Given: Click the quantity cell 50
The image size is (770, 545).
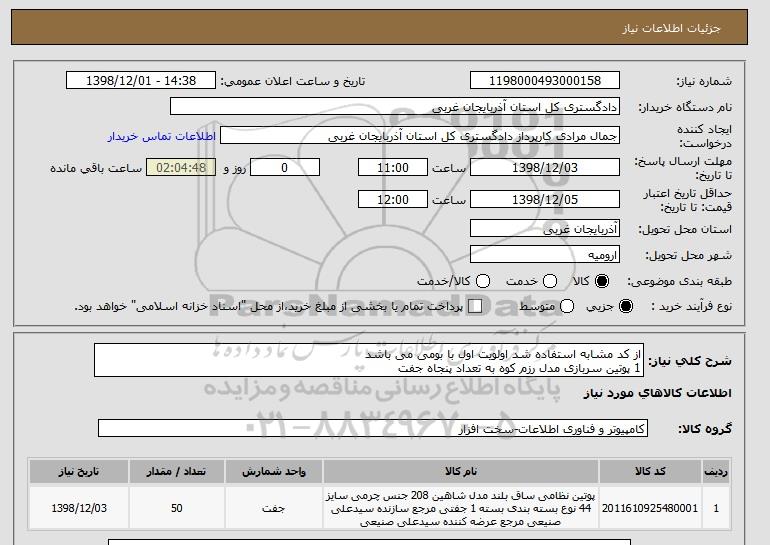Looking at the screenshot, I should click(177, 508).
